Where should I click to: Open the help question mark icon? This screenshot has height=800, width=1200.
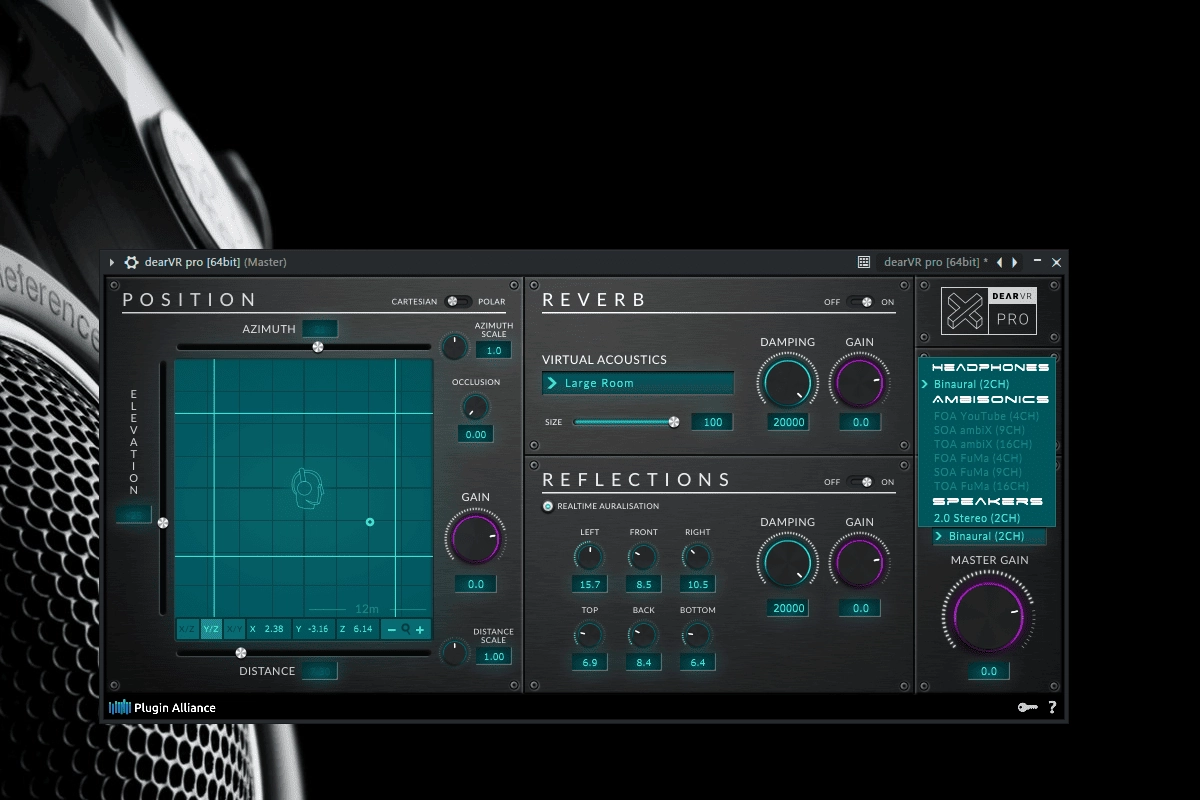pyautogui.click(x=1052, y=707)
